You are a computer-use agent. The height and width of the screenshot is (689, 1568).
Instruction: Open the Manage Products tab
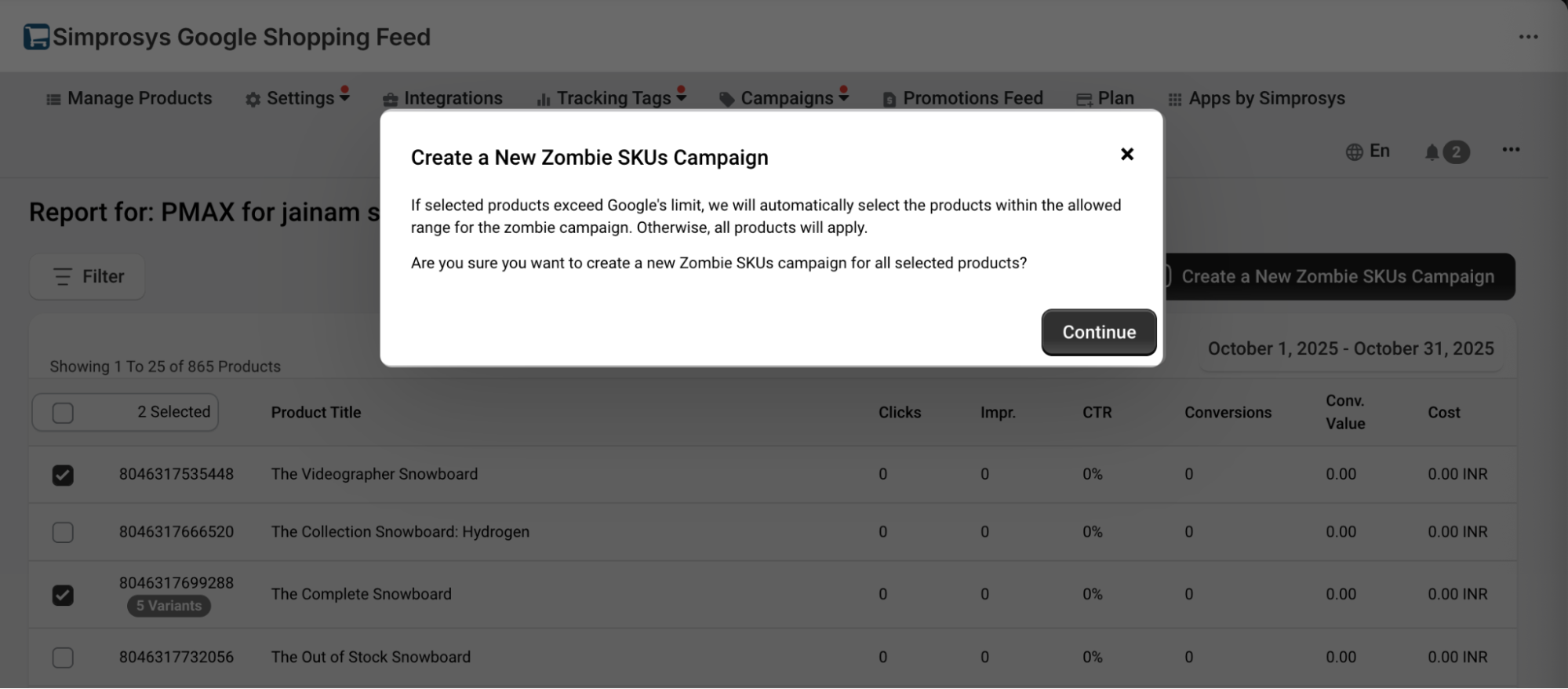(x=130, y=98)
